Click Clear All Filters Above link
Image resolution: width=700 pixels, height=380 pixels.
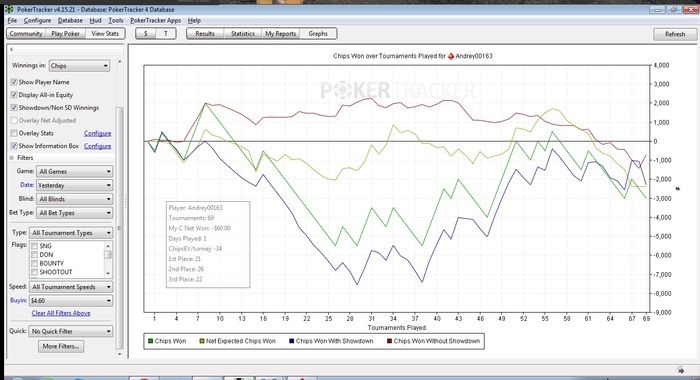click(x=61, y=313)
